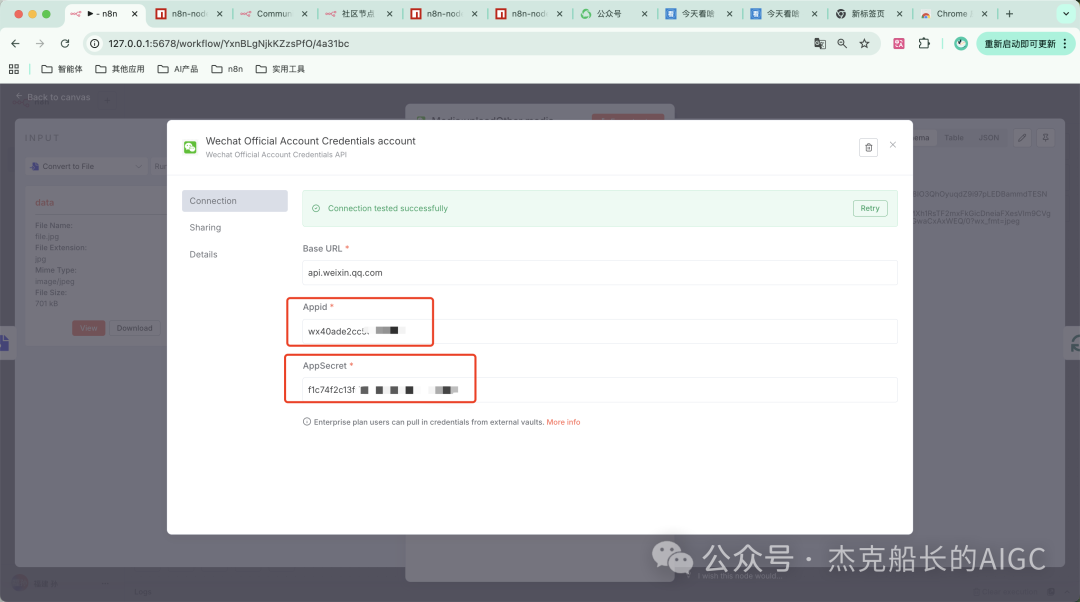
Task: Open the Extensions puzzle icon
Action: coord(924,43)
